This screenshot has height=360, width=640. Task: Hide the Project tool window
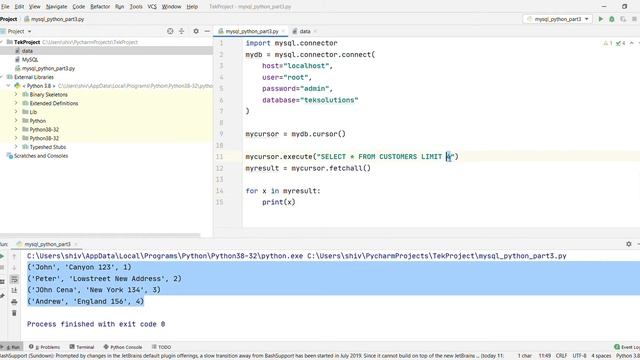(x=207, y=31)
